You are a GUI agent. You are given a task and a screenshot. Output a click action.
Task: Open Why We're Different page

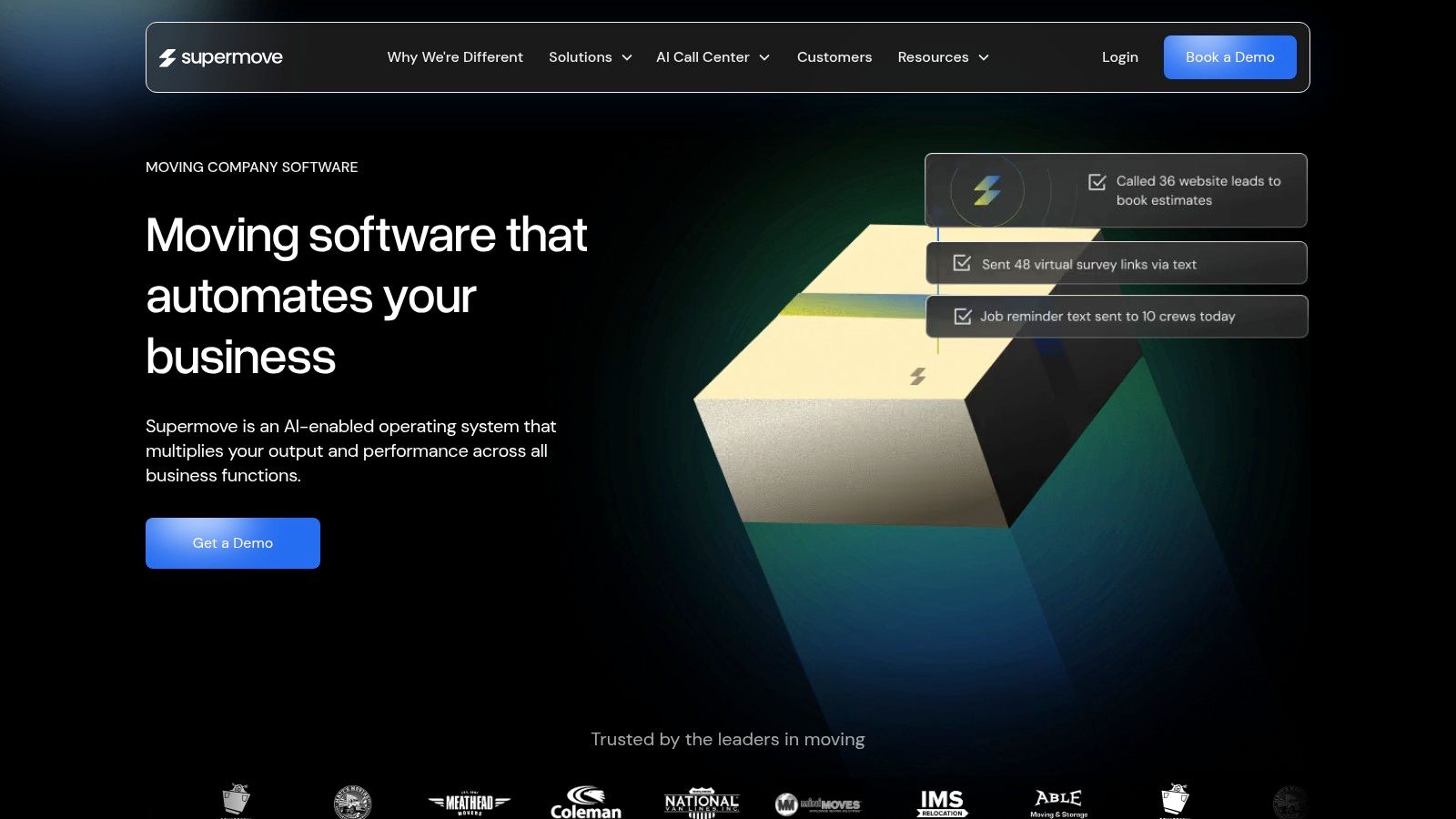click(x=455, y=57)
